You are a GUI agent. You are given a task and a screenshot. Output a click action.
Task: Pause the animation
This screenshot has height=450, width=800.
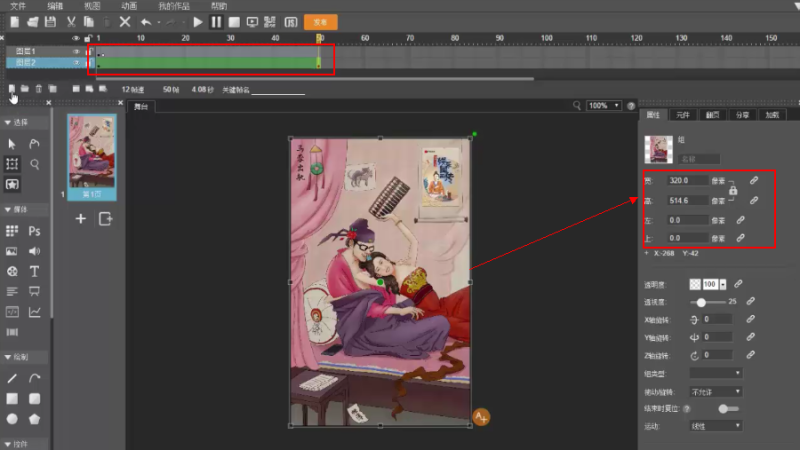[216, 22]
